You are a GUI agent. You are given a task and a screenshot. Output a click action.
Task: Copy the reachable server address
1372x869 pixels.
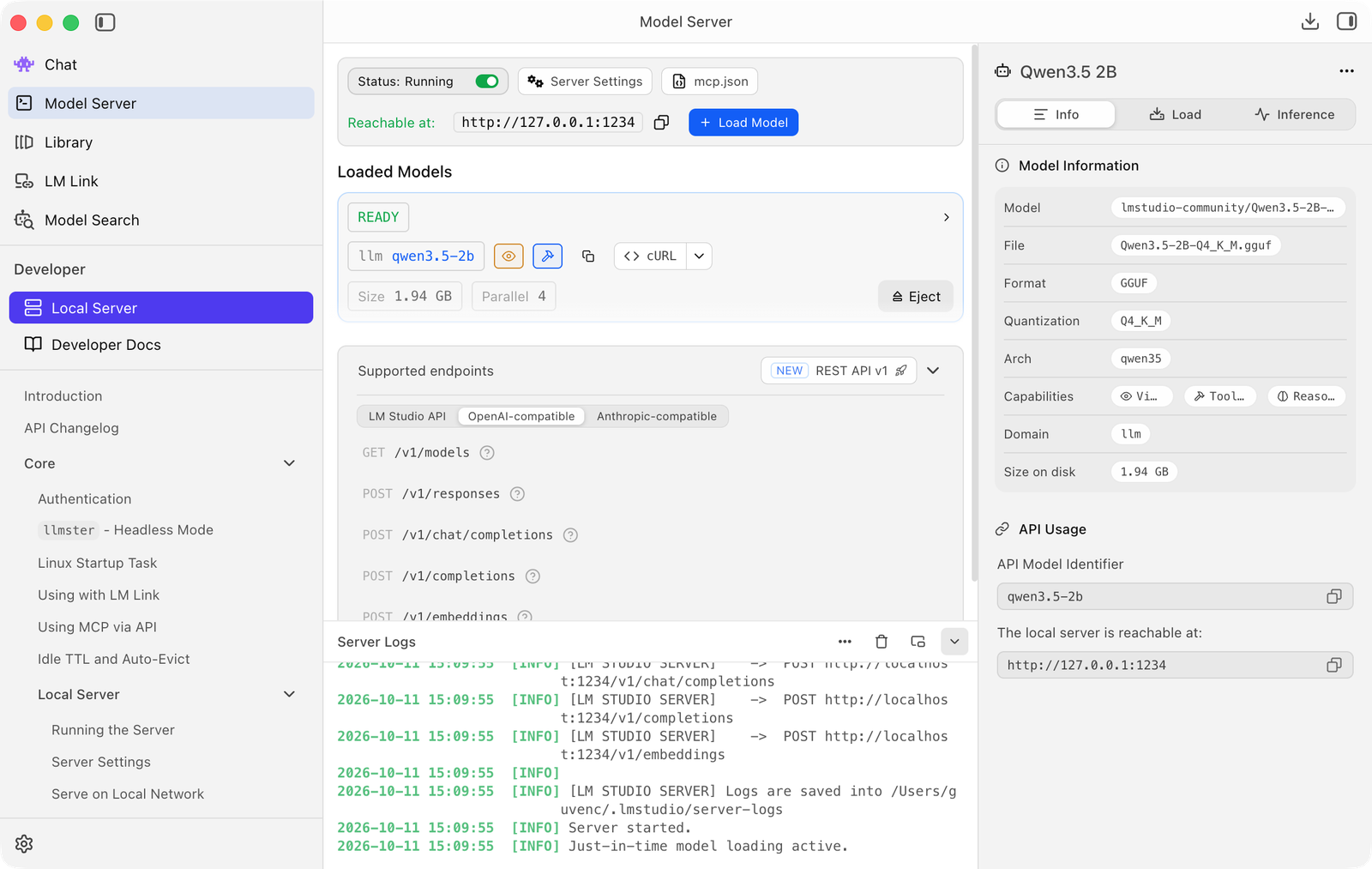661,123
